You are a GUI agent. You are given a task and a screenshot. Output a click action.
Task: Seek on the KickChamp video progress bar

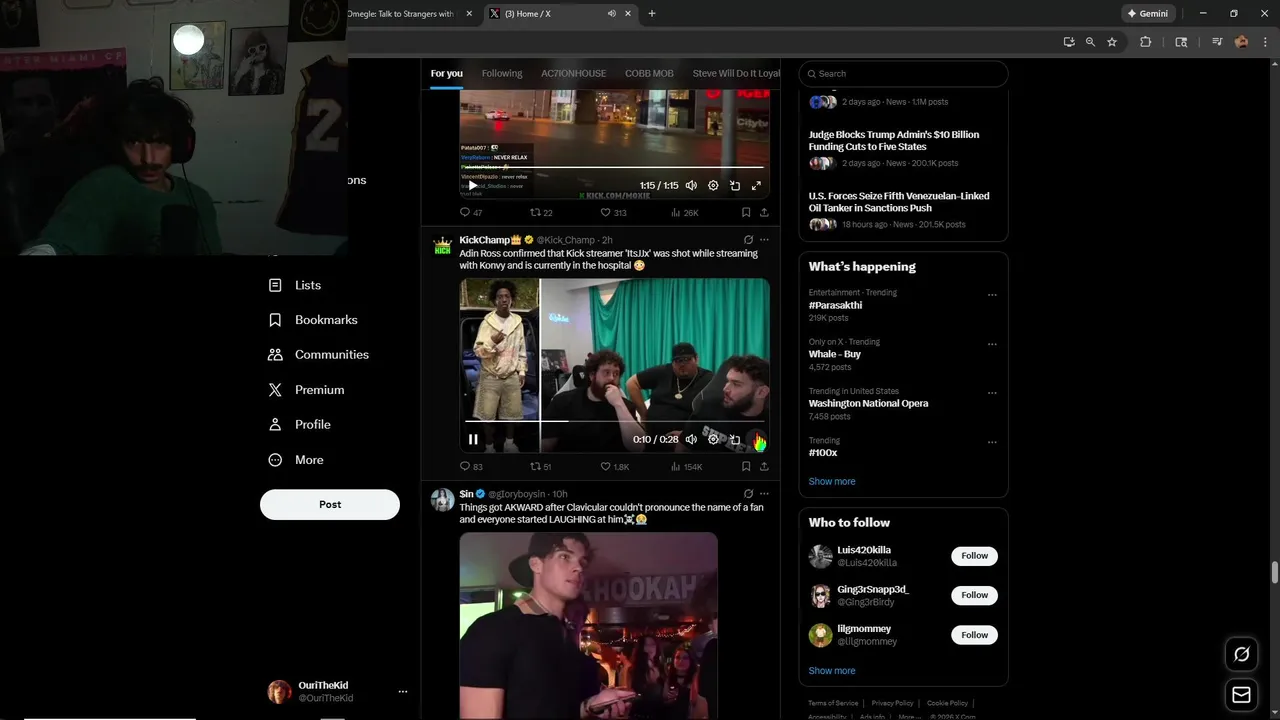[614, 421]
